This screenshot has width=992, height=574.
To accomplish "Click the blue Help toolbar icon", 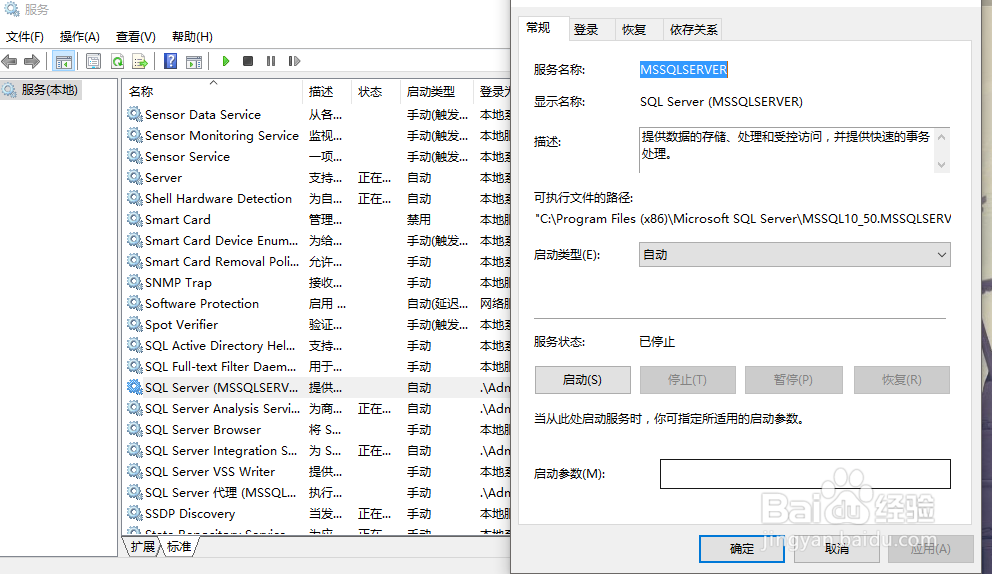I will [170, 61].
